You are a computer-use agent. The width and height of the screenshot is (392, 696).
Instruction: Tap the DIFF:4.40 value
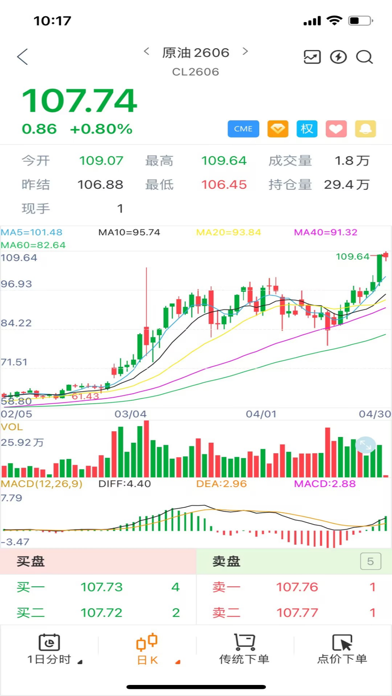pyautogui.click(x=124, y=484)
